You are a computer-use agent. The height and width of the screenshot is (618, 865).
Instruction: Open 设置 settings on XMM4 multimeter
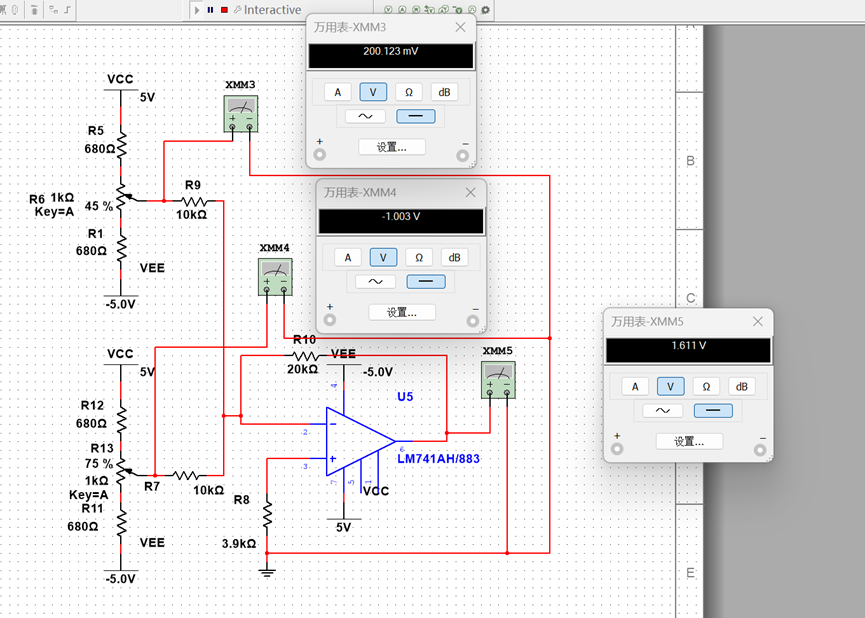click(402, 313)
